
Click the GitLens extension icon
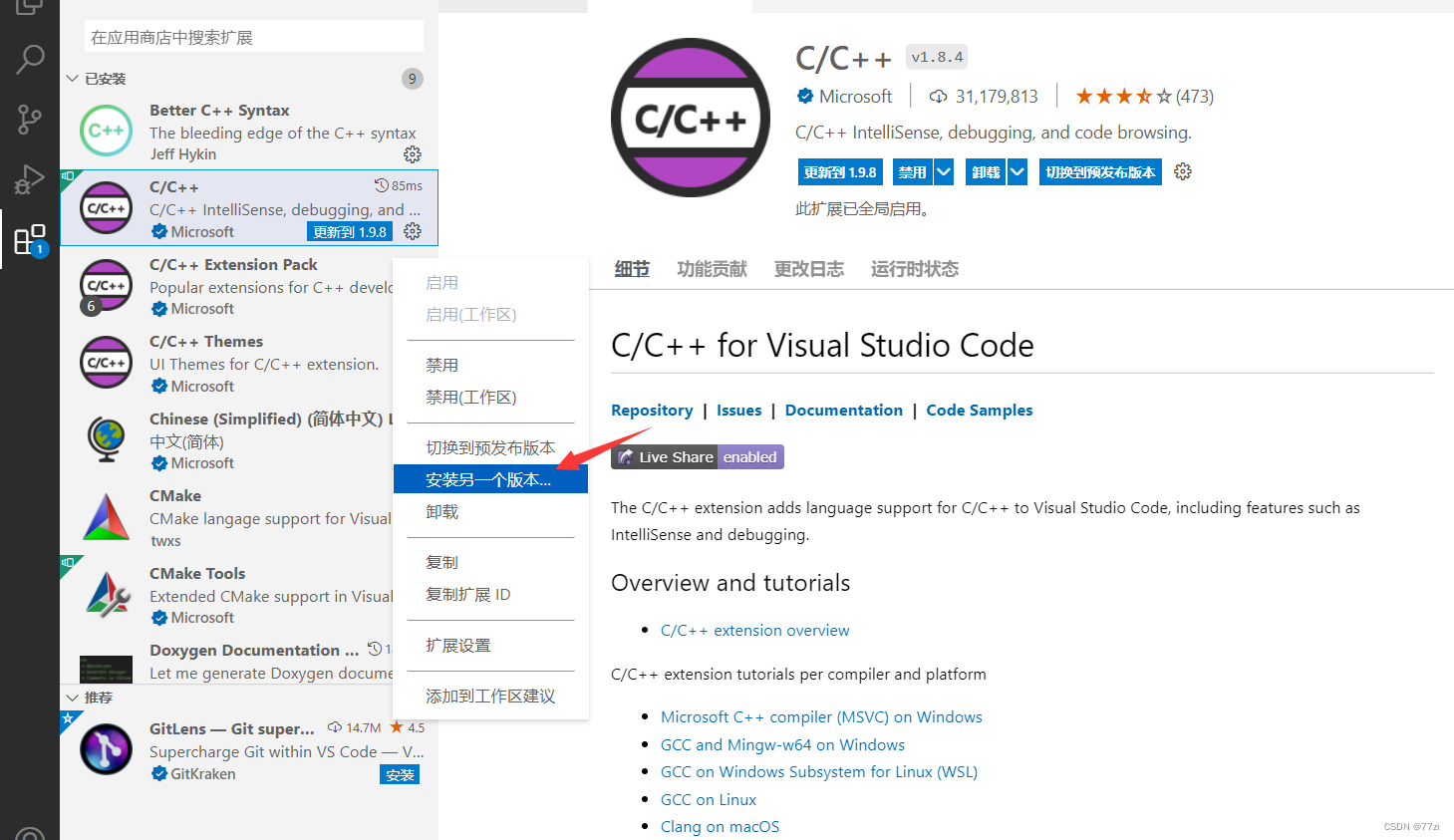[107, 750]
